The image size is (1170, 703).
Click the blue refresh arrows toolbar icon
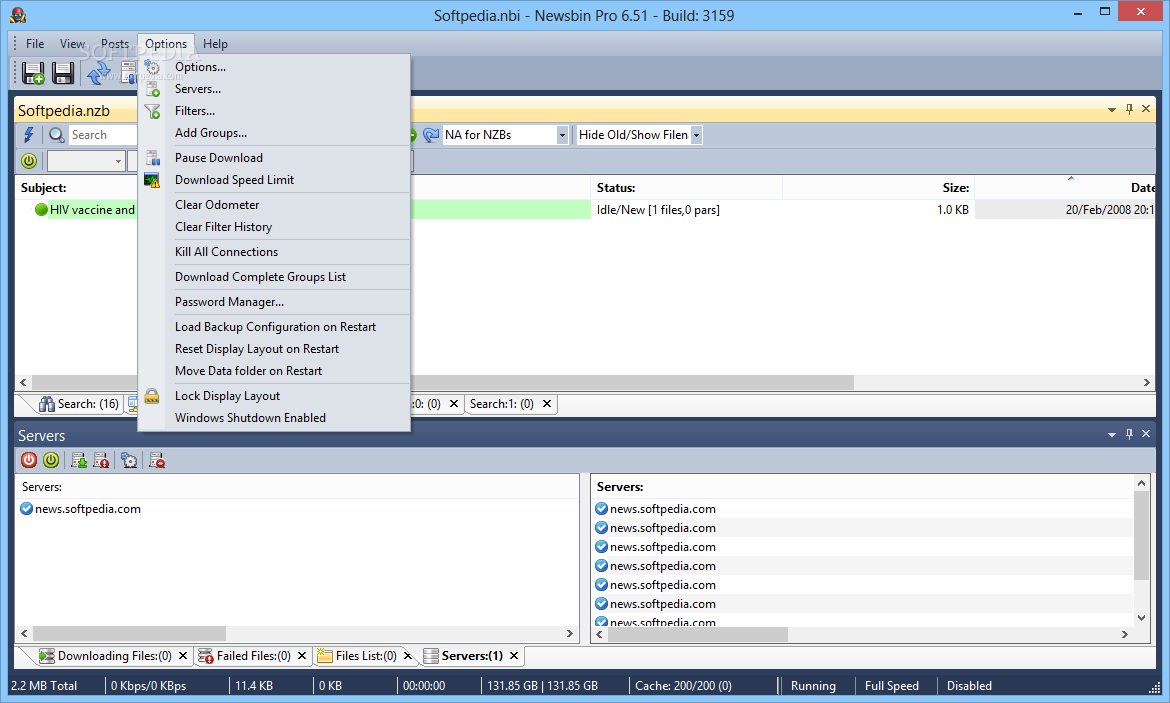(x=98, y=73)
